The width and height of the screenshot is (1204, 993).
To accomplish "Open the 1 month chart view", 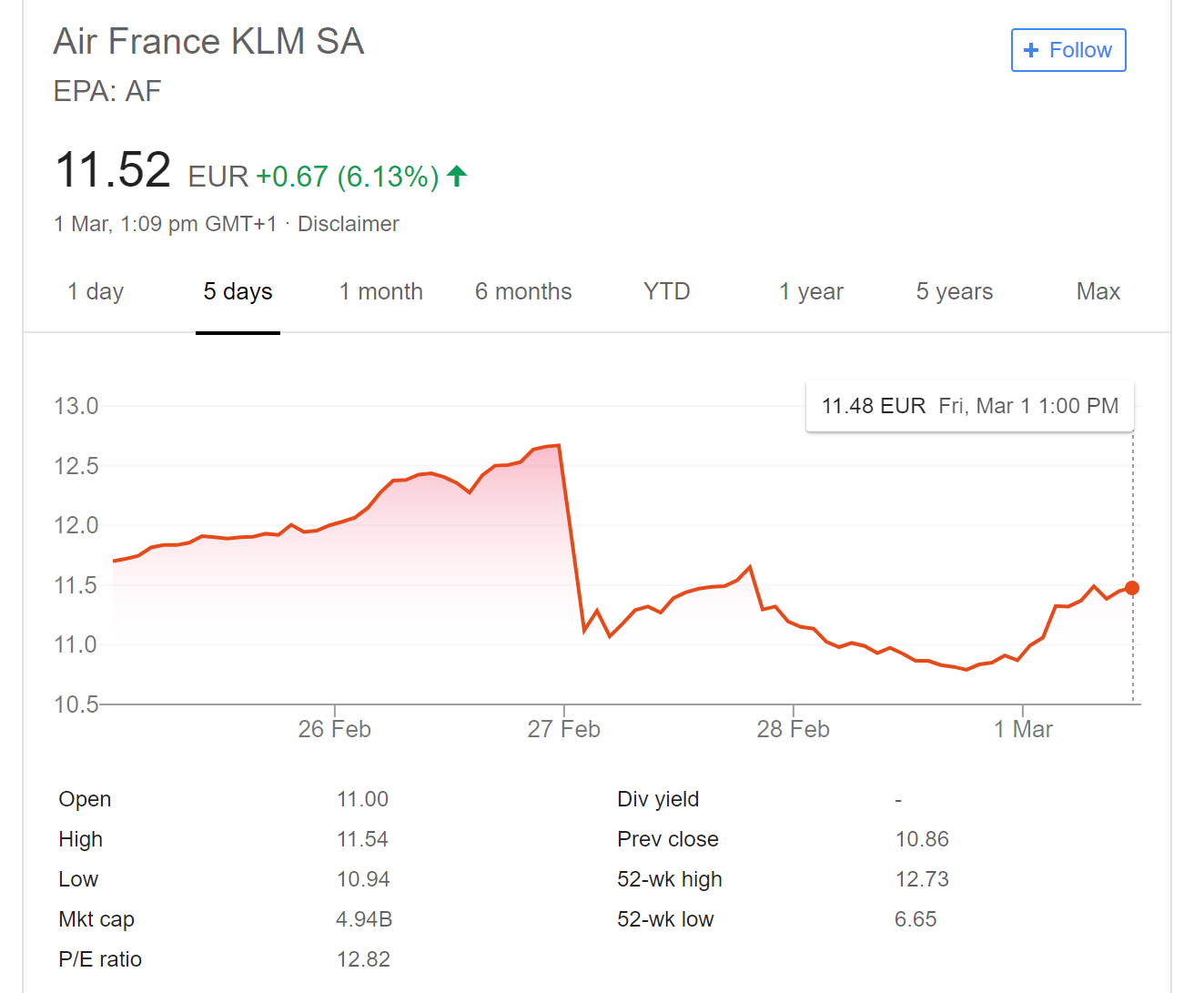I will coord(380,291).
